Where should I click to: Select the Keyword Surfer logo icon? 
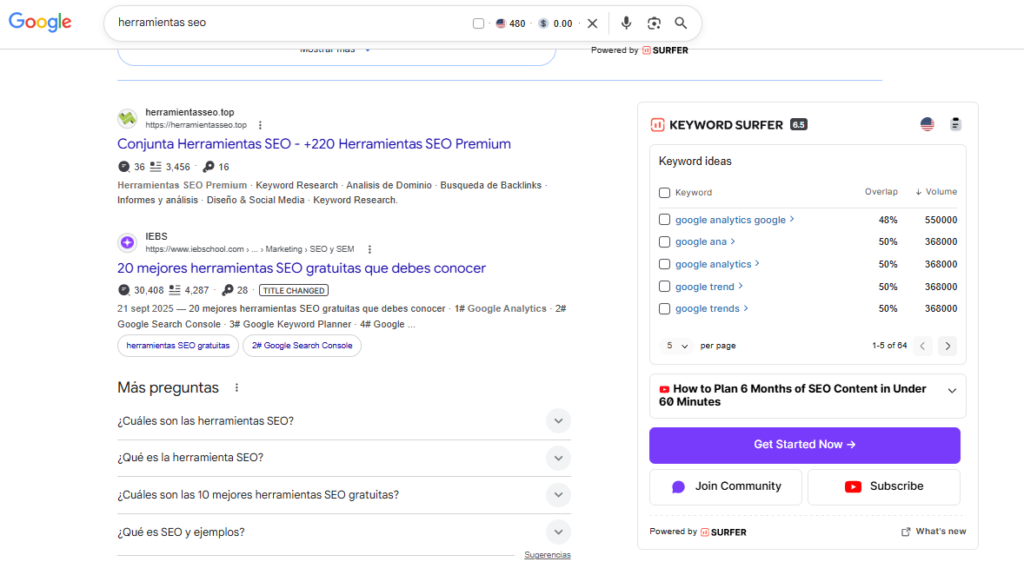tap(659, 124)
